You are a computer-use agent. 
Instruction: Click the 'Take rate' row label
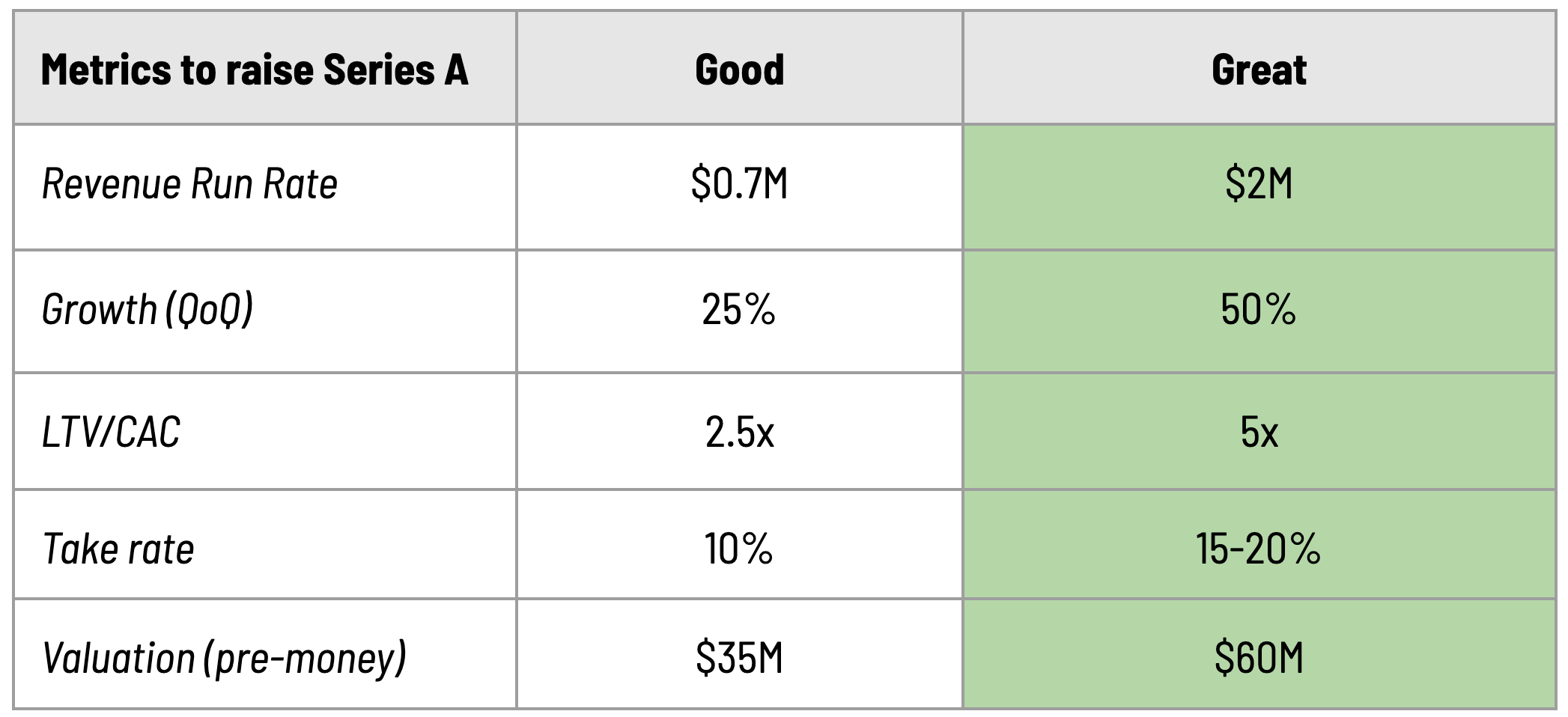118,549
